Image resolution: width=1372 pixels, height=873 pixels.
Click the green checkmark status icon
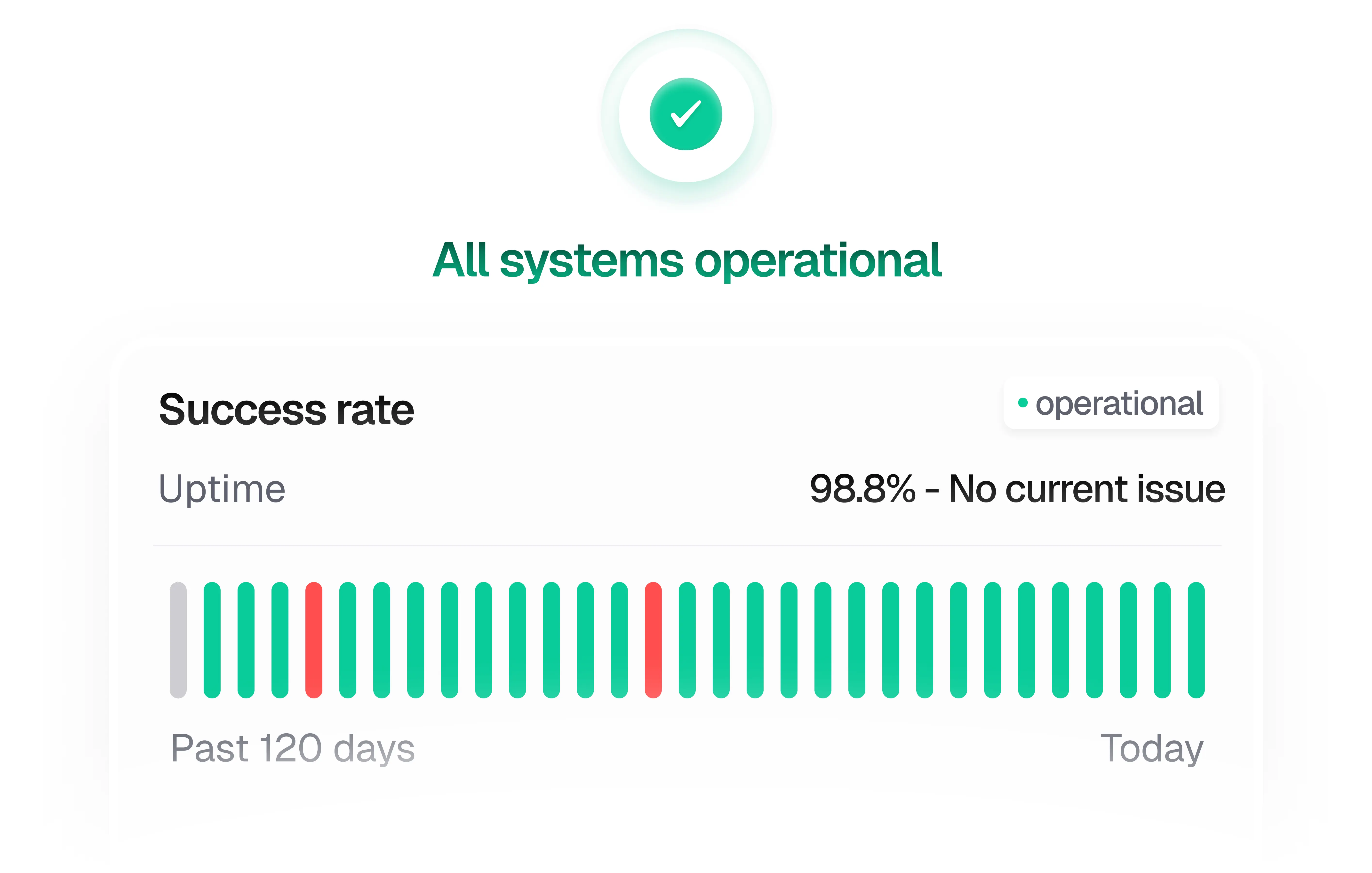(x=686, y=114)
